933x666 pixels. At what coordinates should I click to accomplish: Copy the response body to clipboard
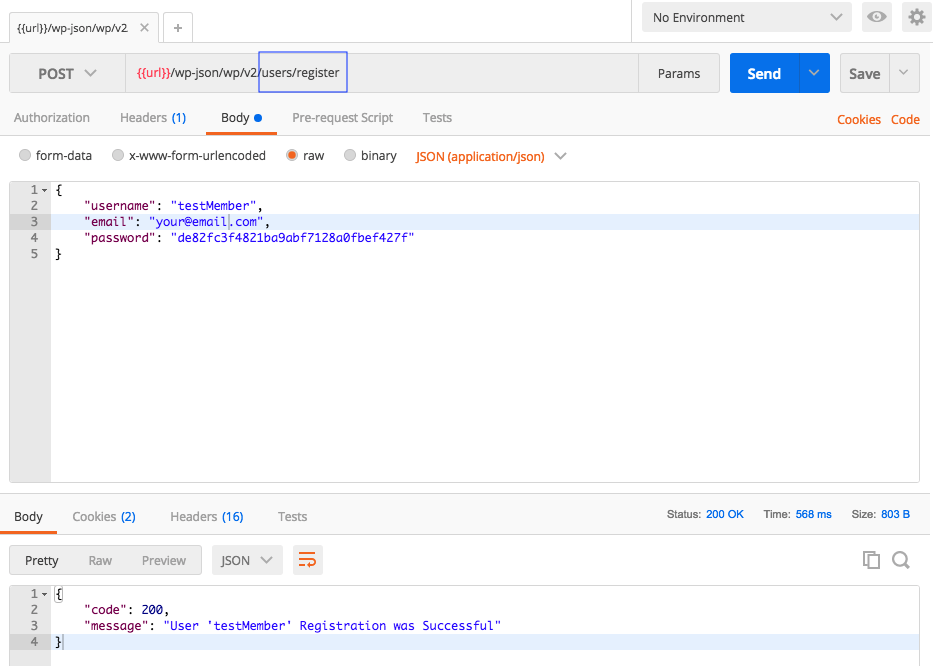[x=871, y=560]
